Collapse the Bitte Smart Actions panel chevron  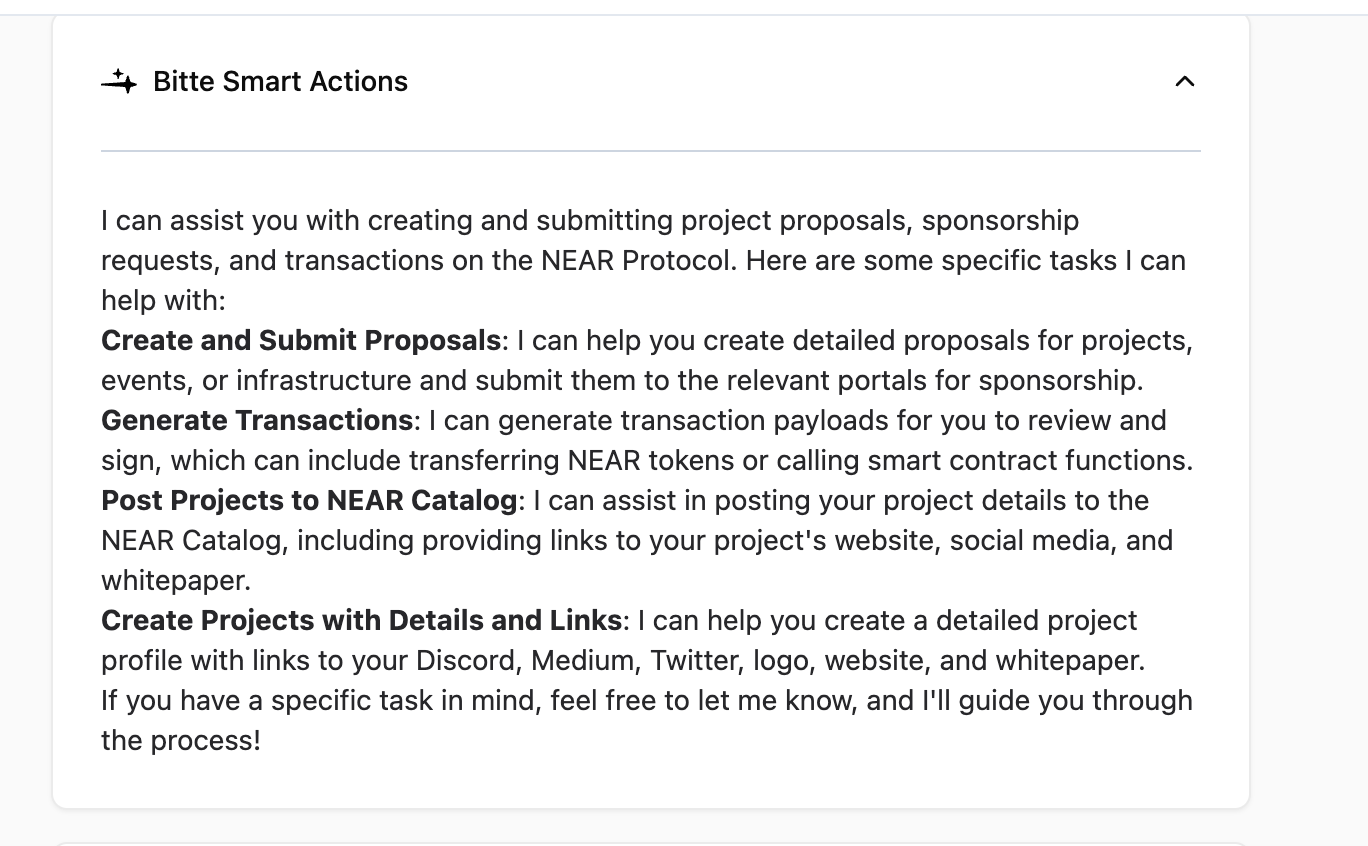point(1184,82)
